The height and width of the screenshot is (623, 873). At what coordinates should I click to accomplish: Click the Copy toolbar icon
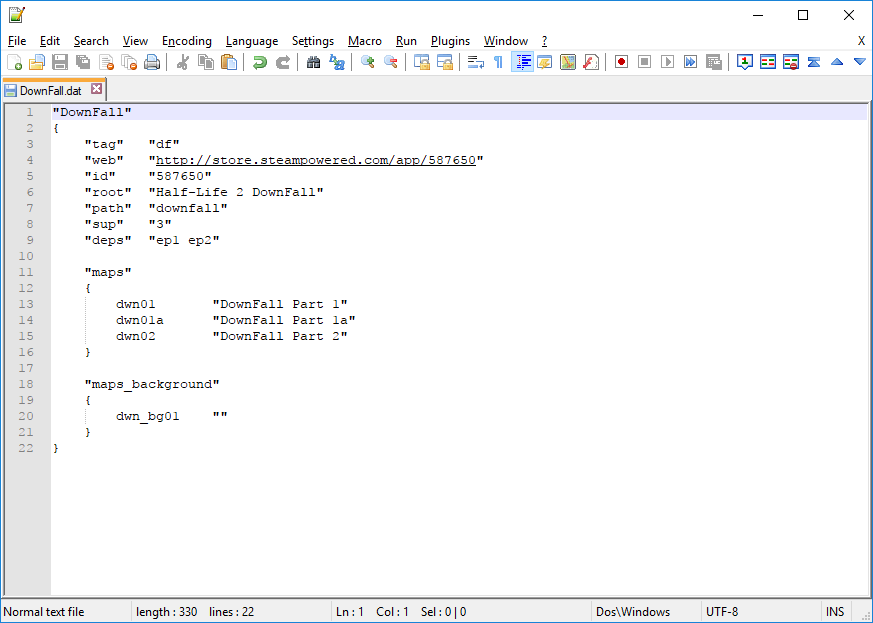[x=206, y=62]
